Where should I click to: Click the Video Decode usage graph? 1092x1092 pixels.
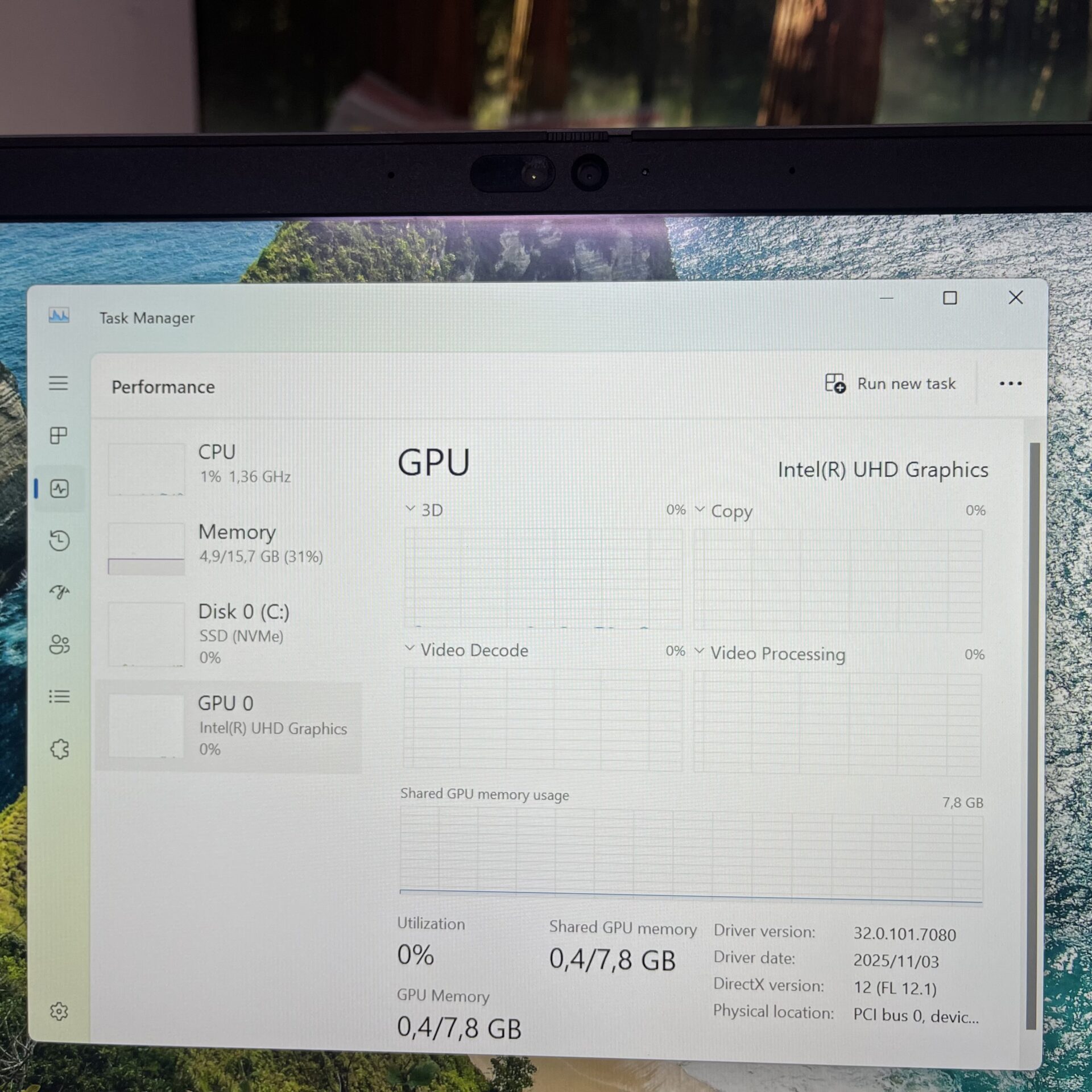tap(543, 719)
